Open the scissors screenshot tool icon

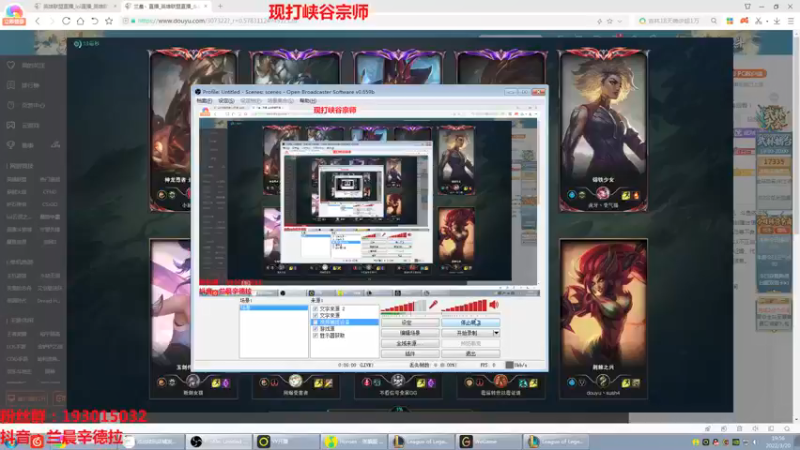(x=759, y=21)
